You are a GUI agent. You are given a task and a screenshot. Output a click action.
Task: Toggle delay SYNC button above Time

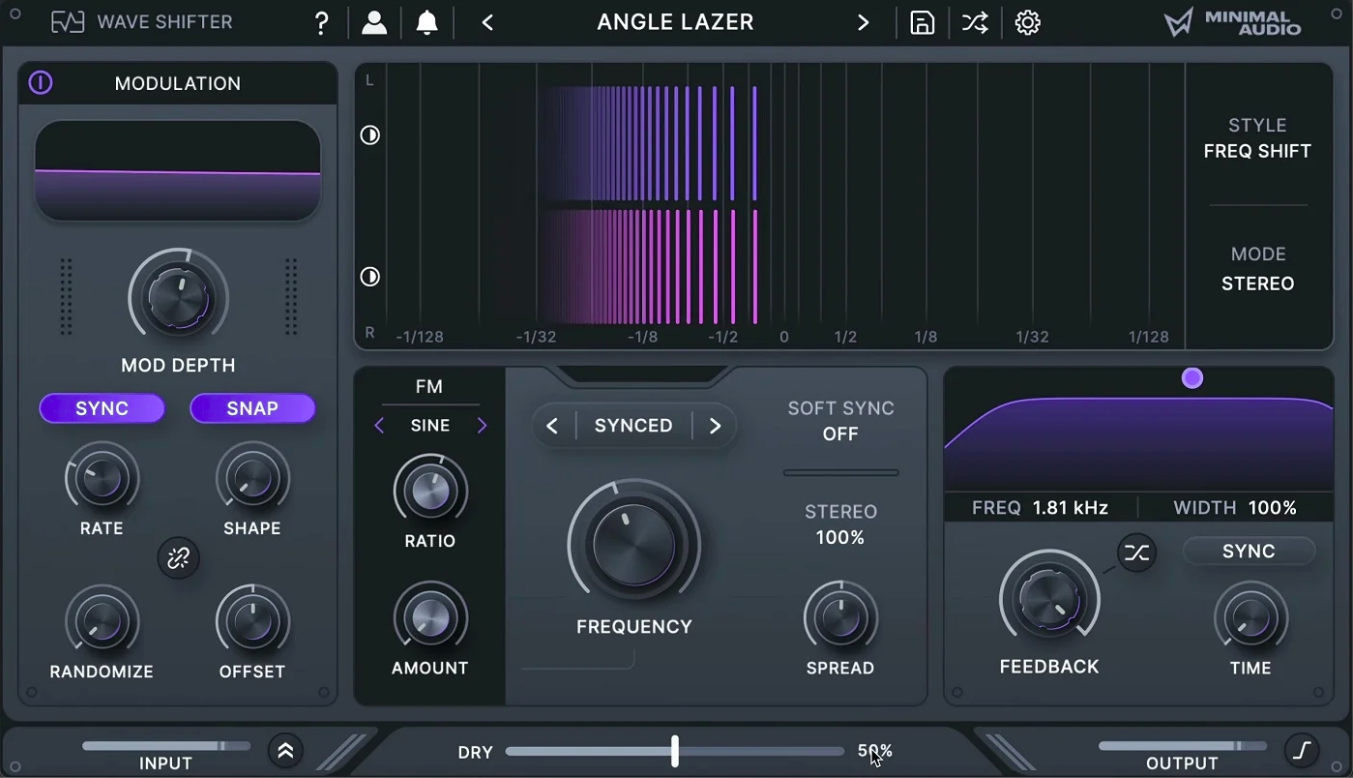tap(1248, 551)
